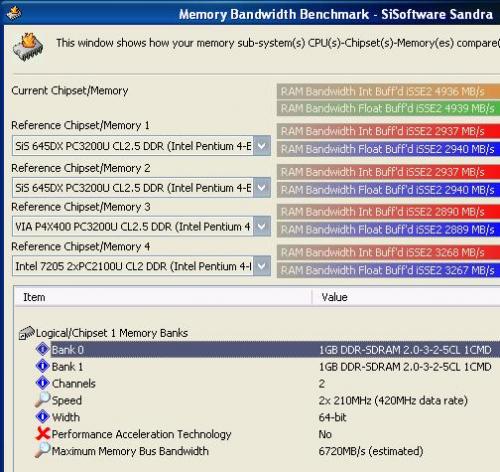Viewport: 500px width, 472px height.
Task: Click the magnifier icon beside Speed
Action: click(43, 399)
